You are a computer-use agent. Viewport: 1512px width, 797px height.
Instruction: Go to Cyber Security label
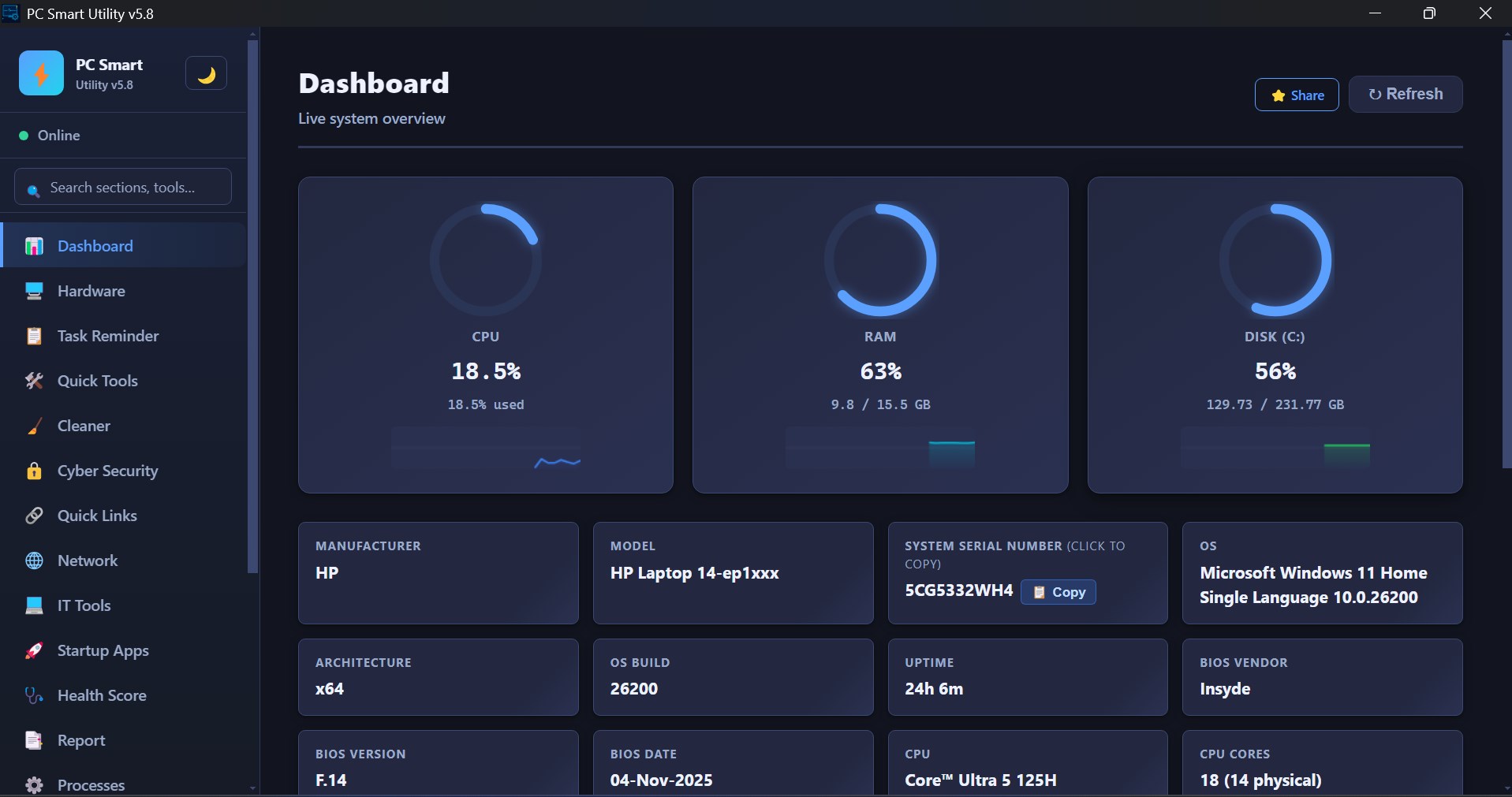click(107, 471)
